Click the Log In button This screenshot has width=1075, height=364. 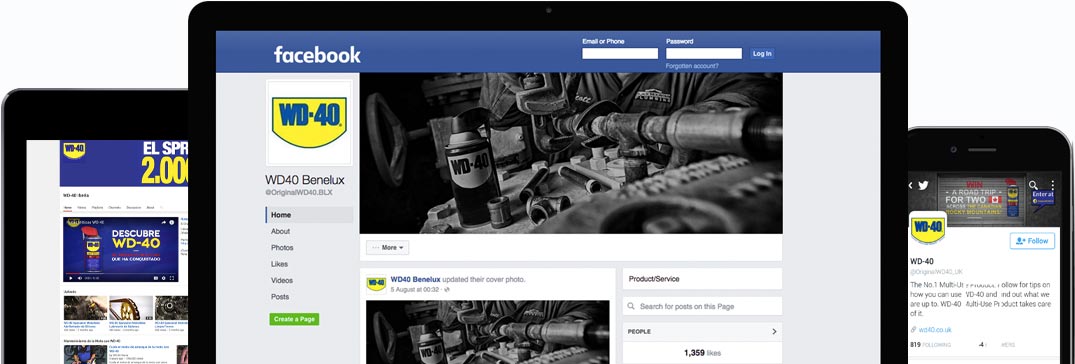click(x=762, y=53)
